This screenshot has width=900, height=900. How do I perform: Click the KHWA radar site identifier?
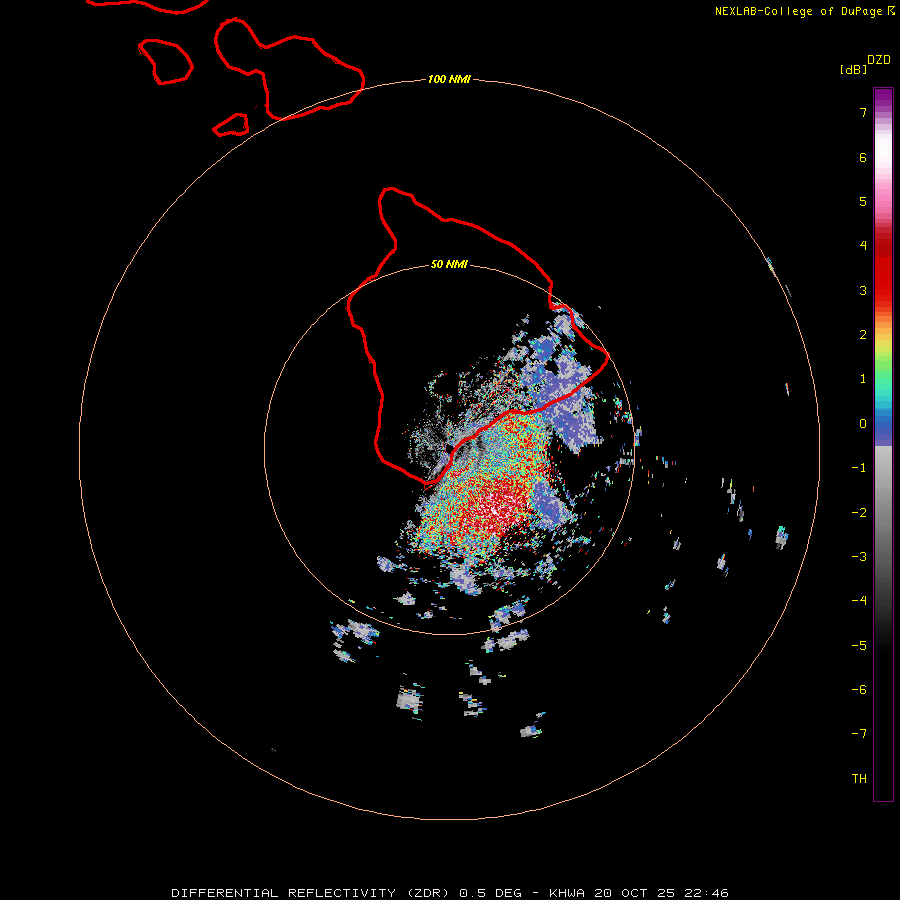pos(567,893)
